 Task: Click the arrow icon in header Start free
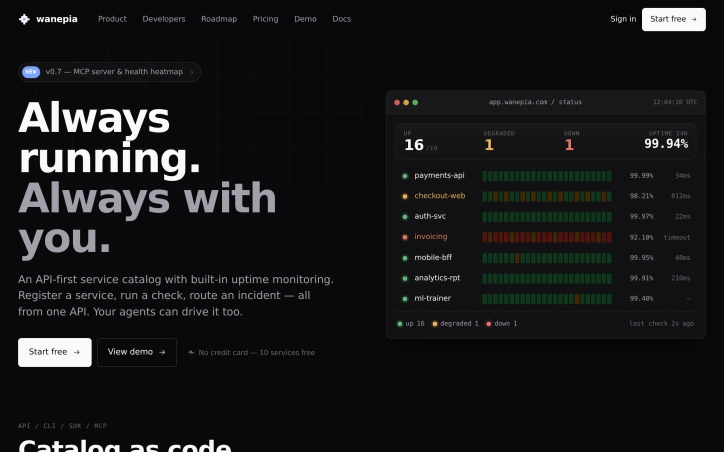pos(694,19)
